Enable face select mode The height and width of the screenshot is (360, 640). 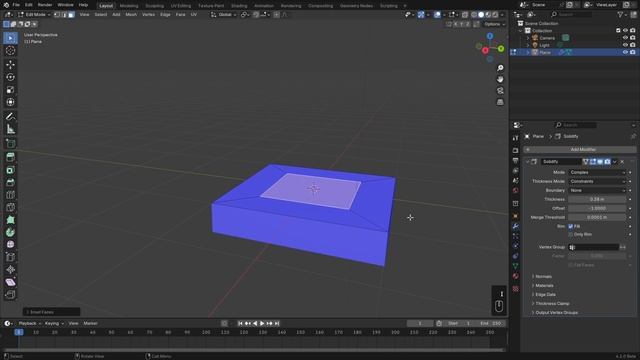[x=71, y=15]
